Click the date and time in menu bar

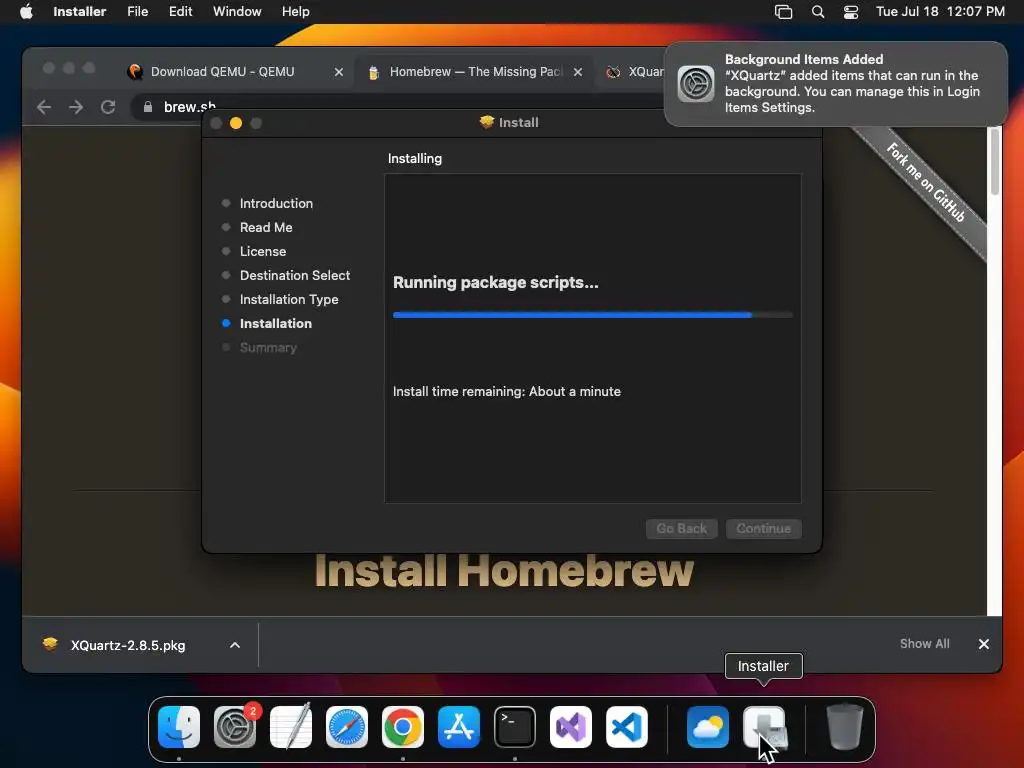pos(940,12)
